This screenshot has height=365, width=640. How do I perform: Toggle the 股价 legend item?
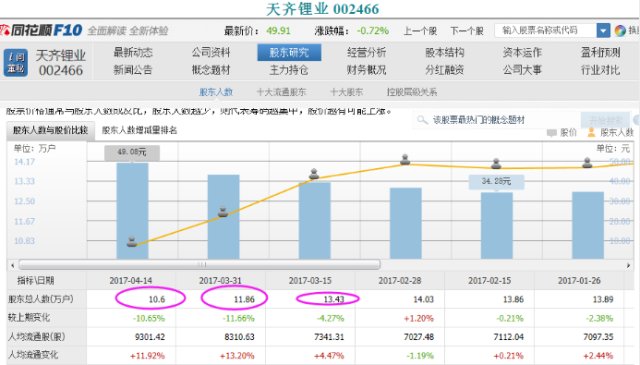(562, 133)
